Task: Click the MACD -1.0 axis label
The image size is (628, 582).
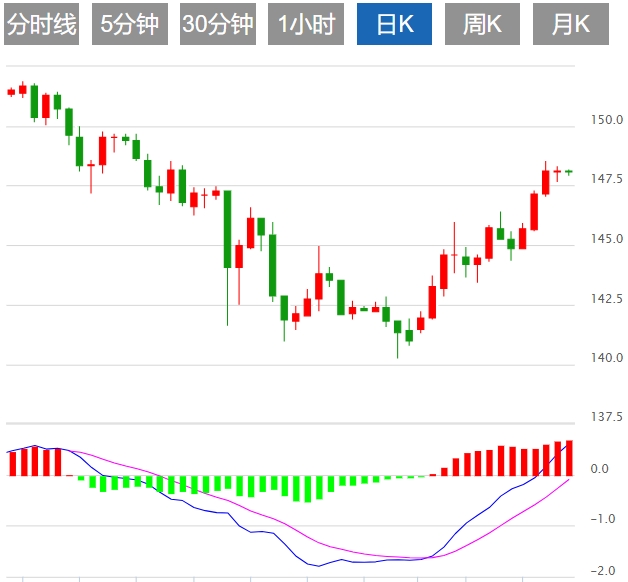Action: click(x=603, y=519)
